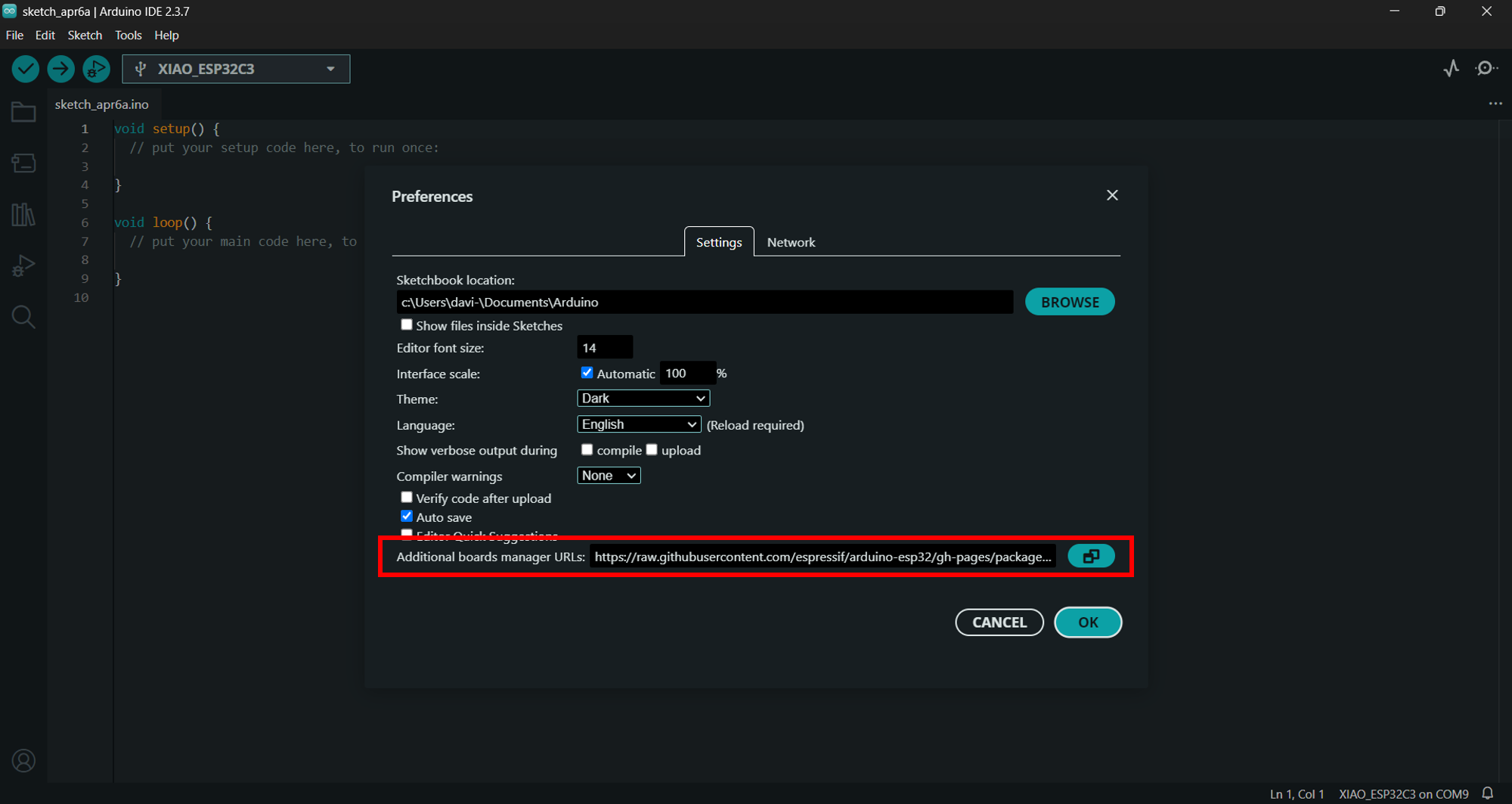The width and height of the screenshot is (1512, 804).
Task: Uncheck Automatic interface scale
Action: [x=587, y=372]
